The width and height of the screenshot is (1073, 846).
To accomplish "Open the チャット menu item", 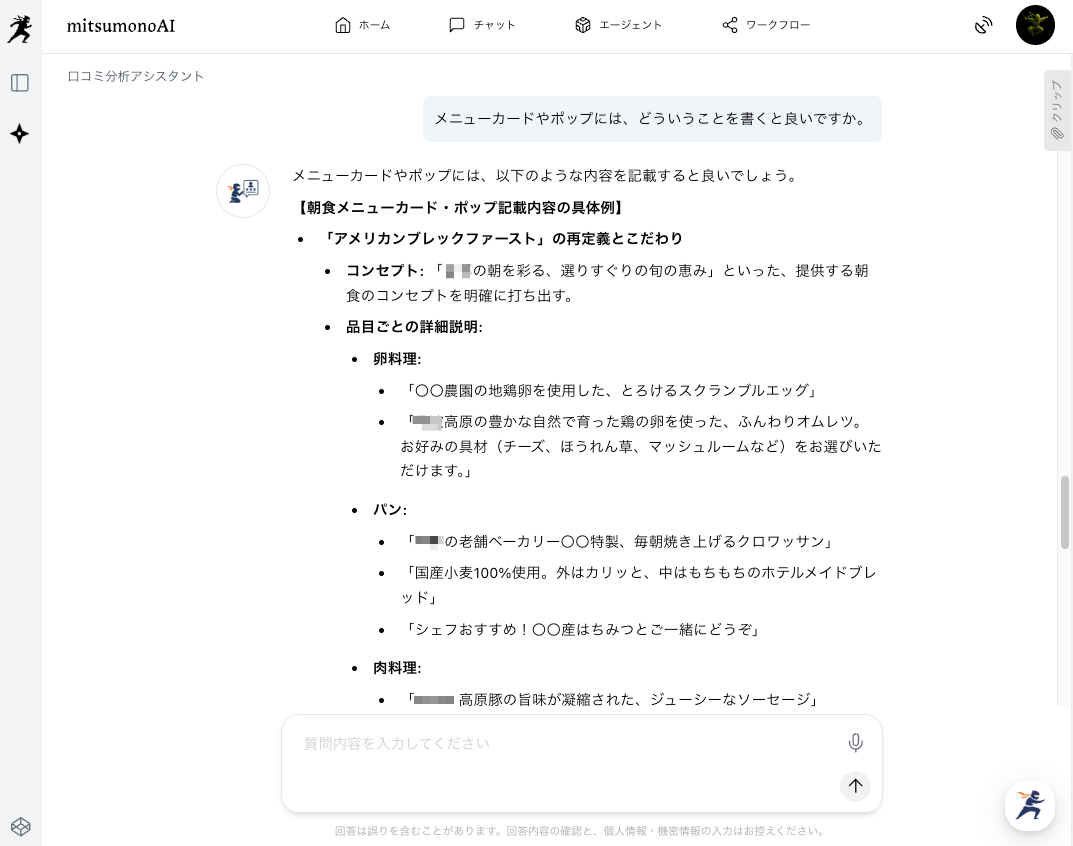I will coord(482,25).
